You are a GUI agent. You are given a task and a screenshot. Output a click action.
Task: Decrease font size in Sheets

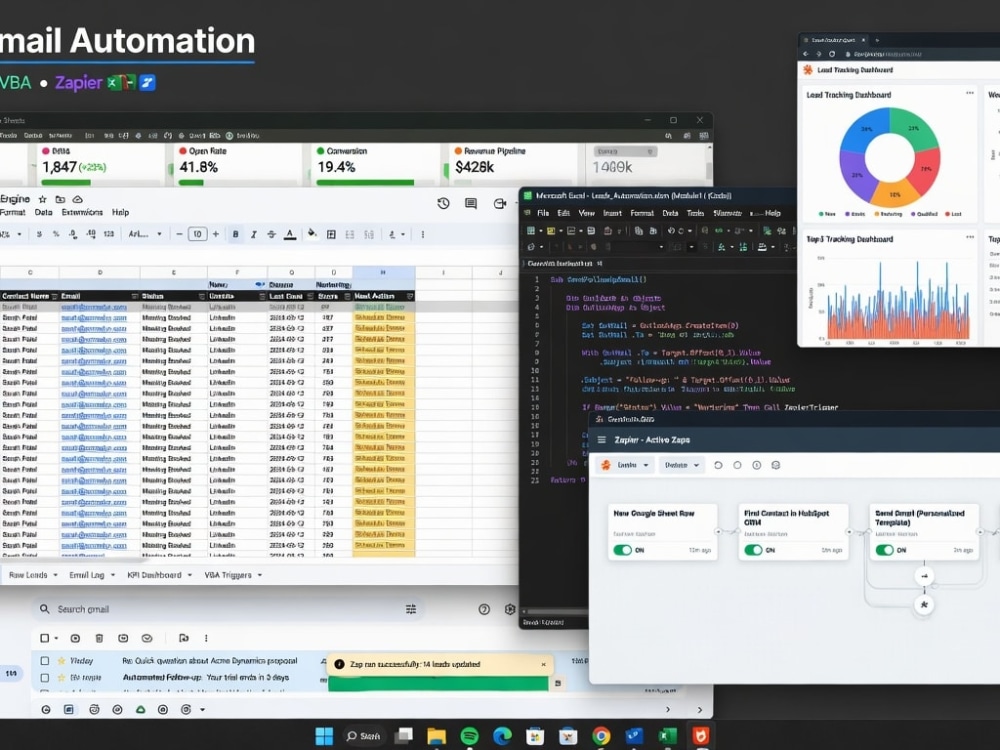179,235
